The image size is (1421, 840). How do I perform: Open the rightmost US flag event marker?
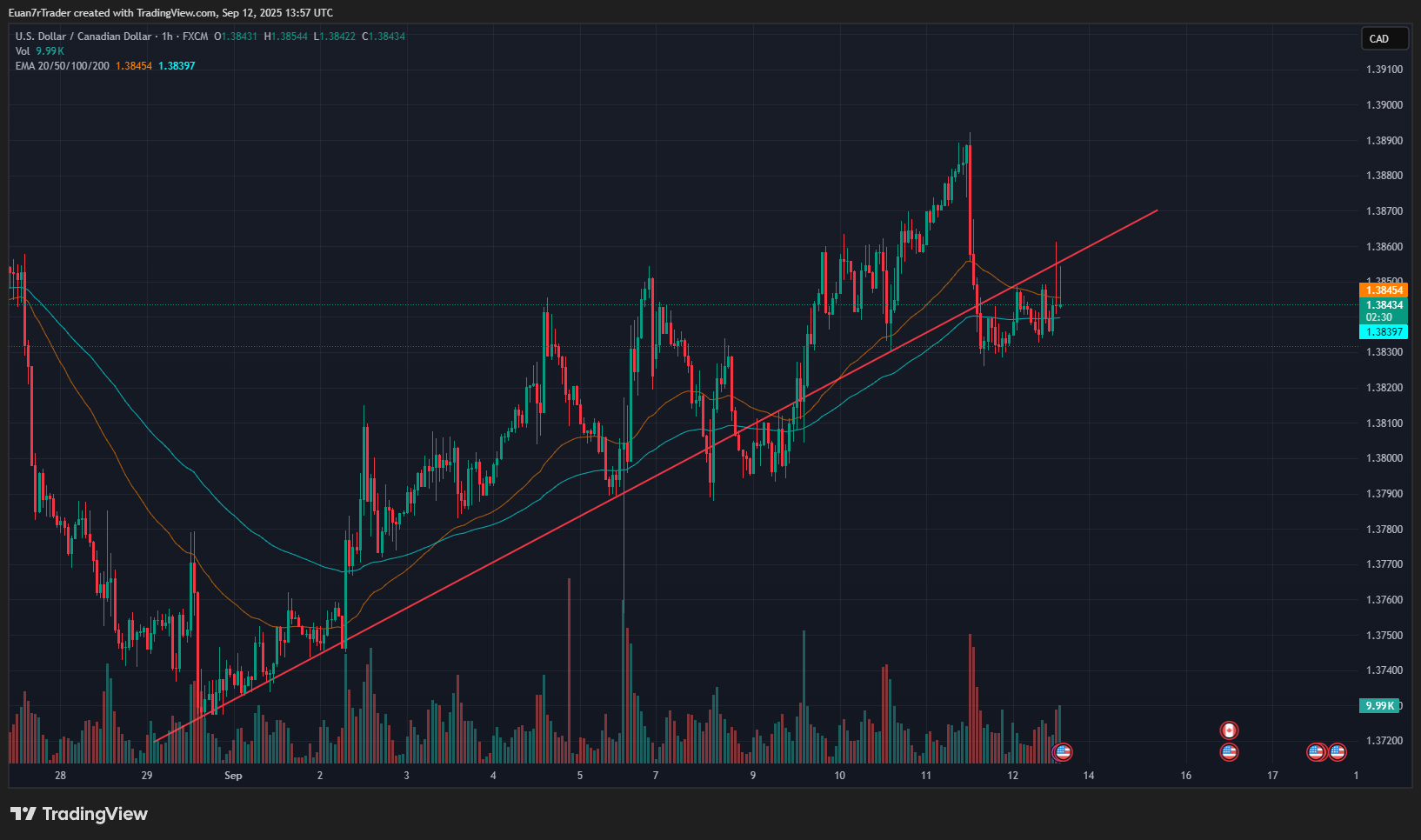pos(1338,752)
